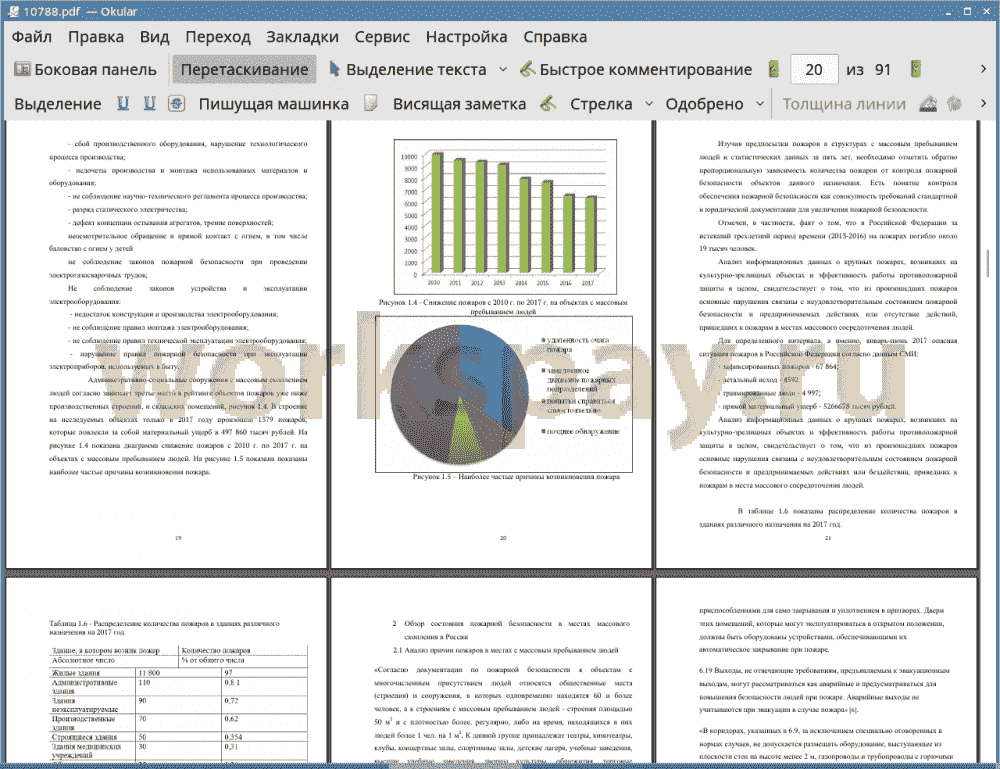Open the Сервис menu
The width and height of the screenshot is (1000, 769).
pyautogui.click(x=382, y=37)
